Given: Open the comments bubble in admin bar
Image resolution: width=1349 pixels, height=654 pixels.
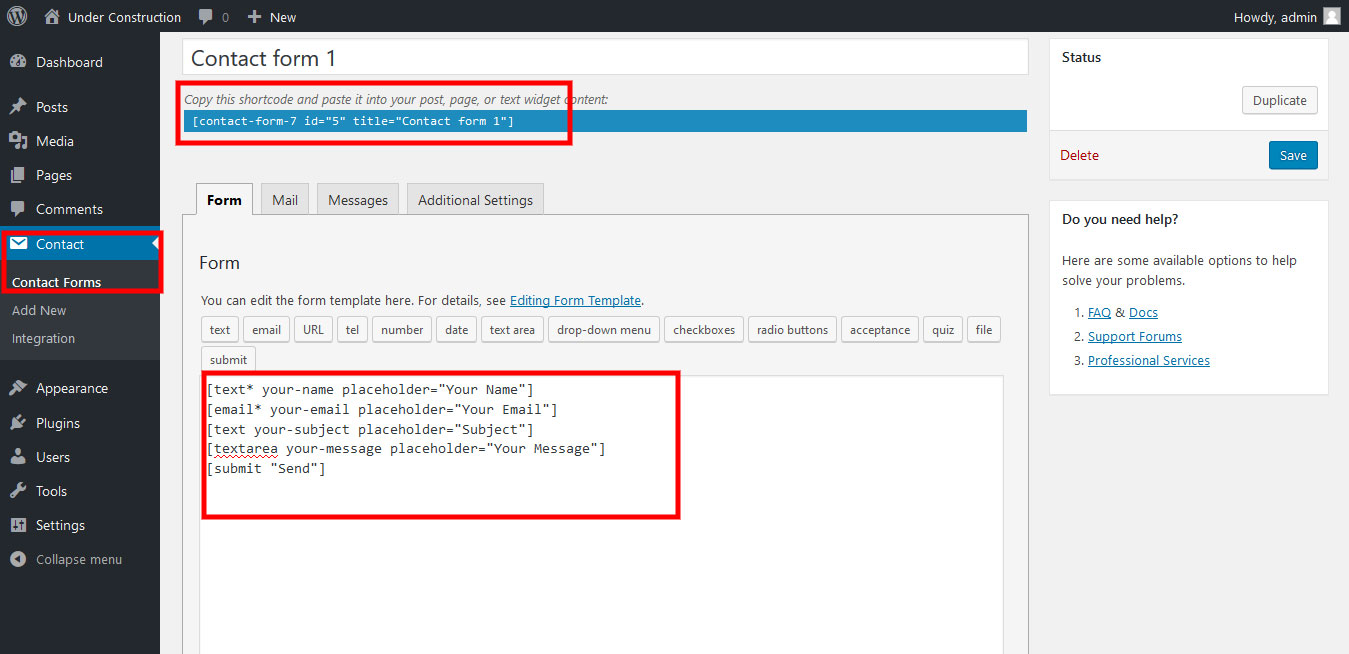Looking at the screenshot, I should 205,17.
